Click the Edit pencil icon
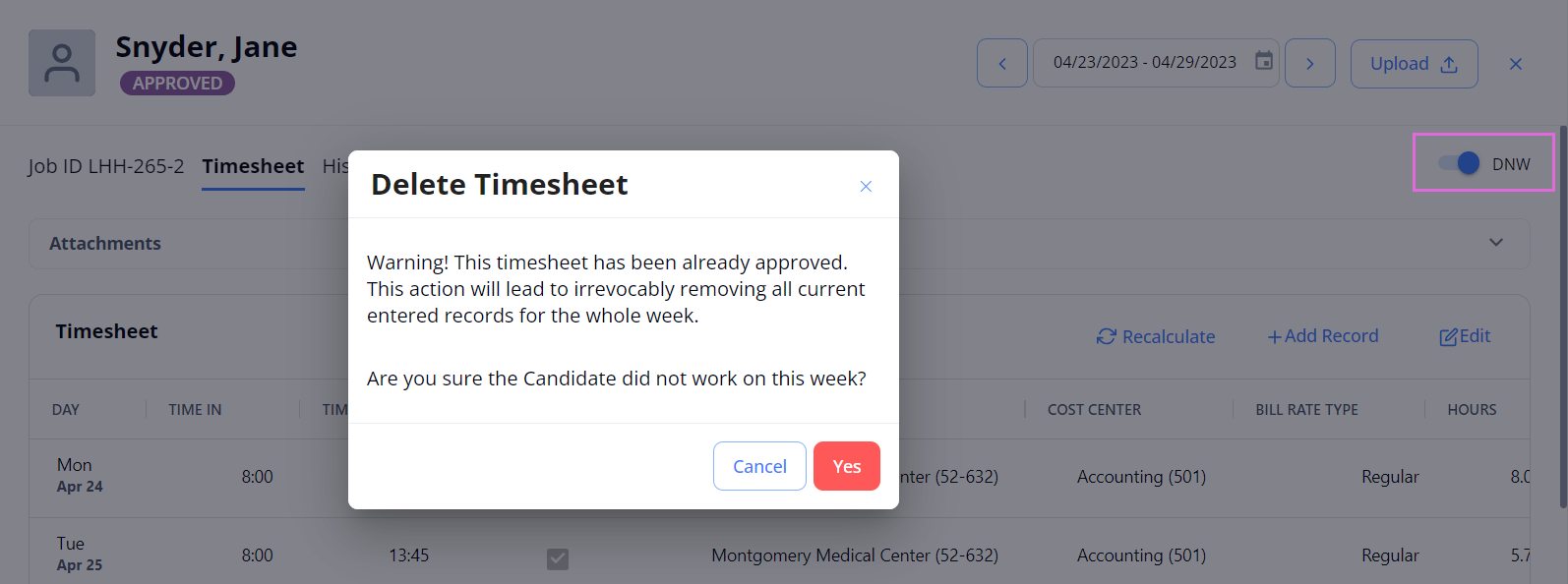Viewport: 1568px width, 584px height. coord(1448,337)
